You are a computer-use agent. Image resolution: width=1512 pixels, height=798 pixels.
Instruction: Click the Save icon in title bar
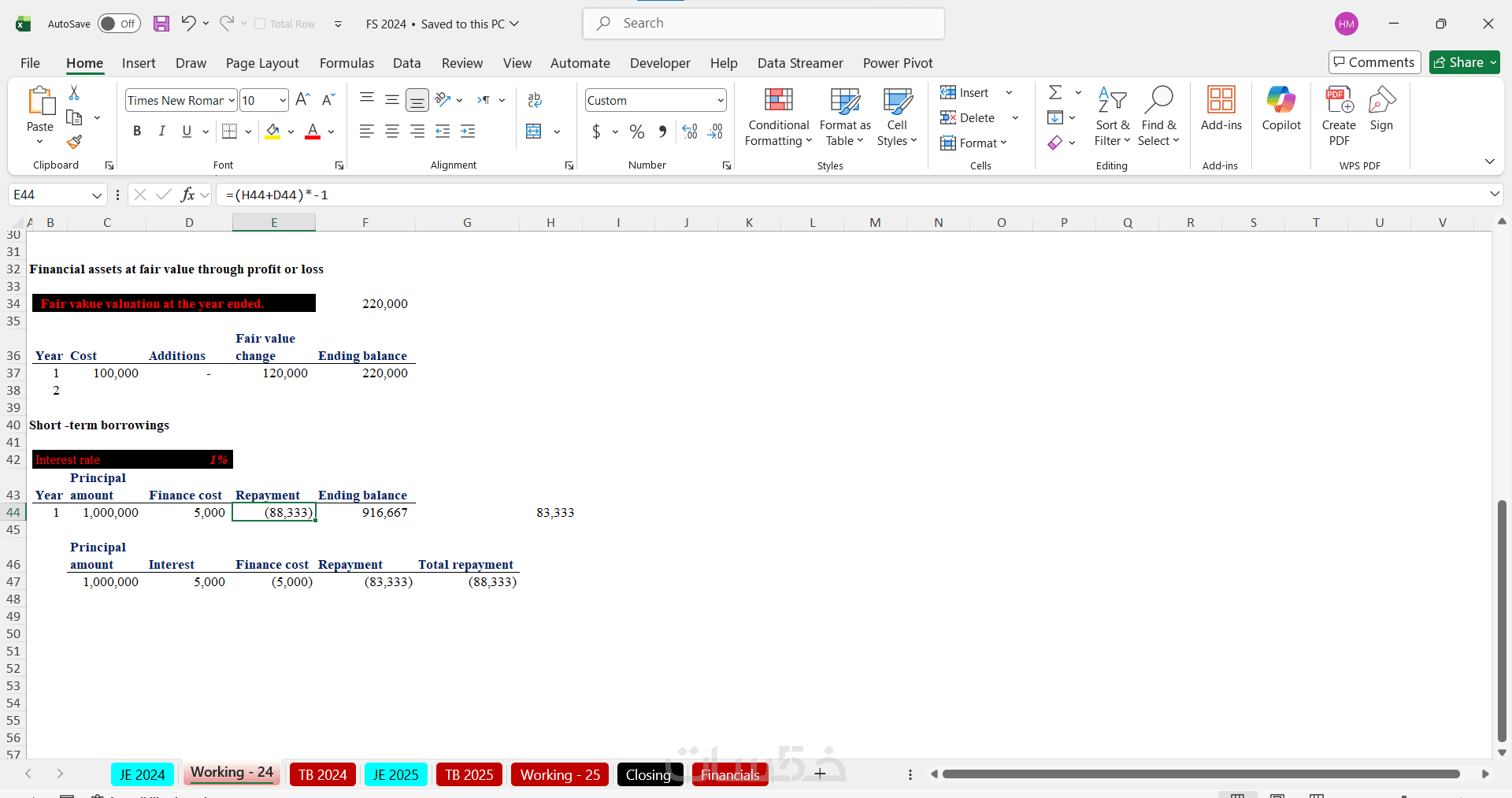[161, 24]
